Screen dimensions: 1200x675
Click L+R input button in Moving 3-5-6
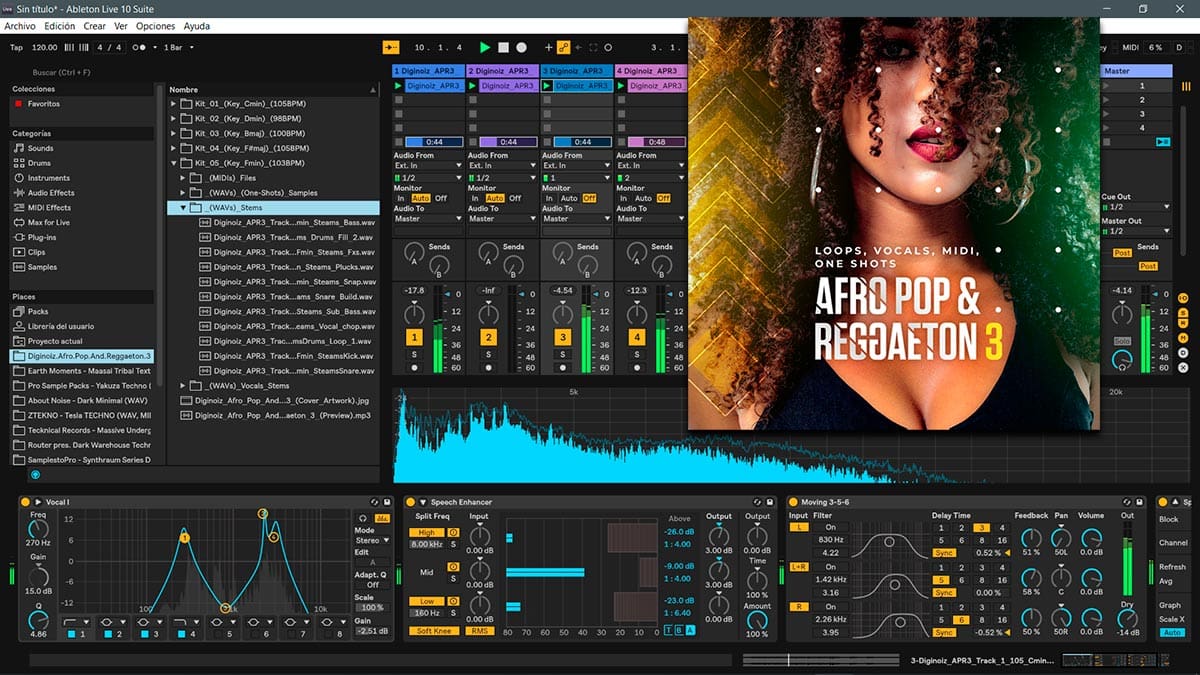(799, 566)
